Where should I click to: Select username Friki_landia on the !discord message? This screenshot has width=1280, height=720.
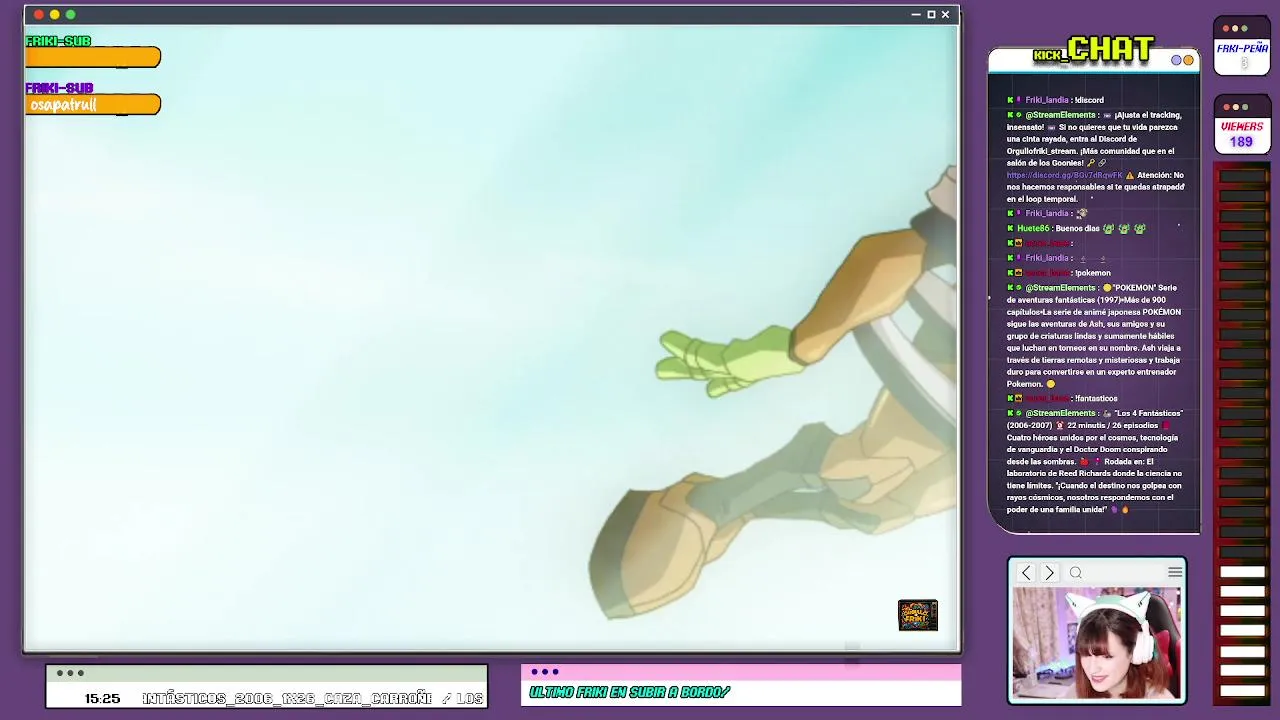click(1047, 100)
